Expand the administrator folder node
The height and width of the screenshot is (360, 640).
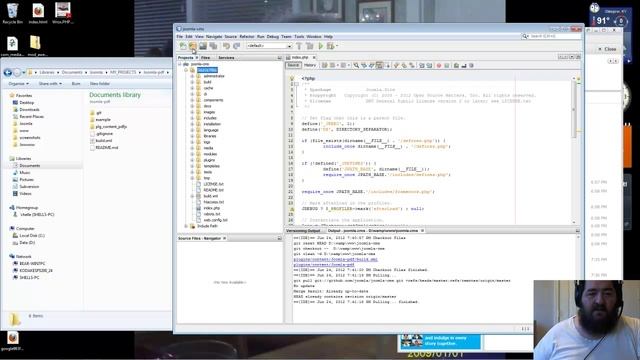192,76
